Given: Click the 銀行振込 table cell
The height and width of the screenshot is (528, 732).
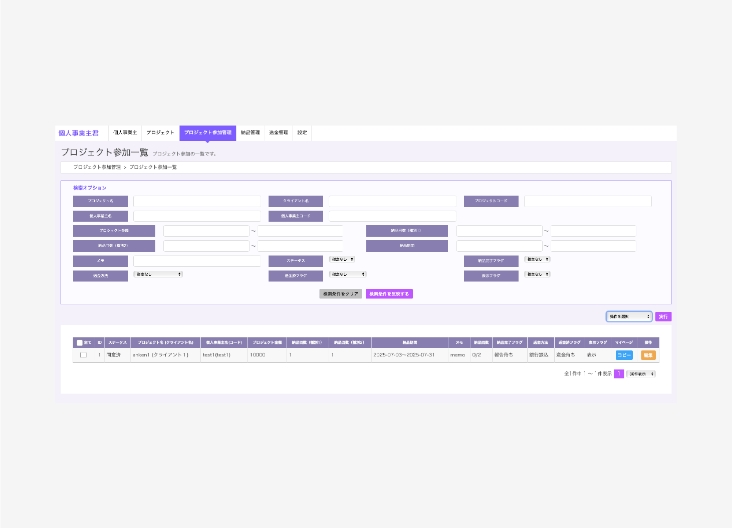Looking at the screenshot, I should coord(539,355).
